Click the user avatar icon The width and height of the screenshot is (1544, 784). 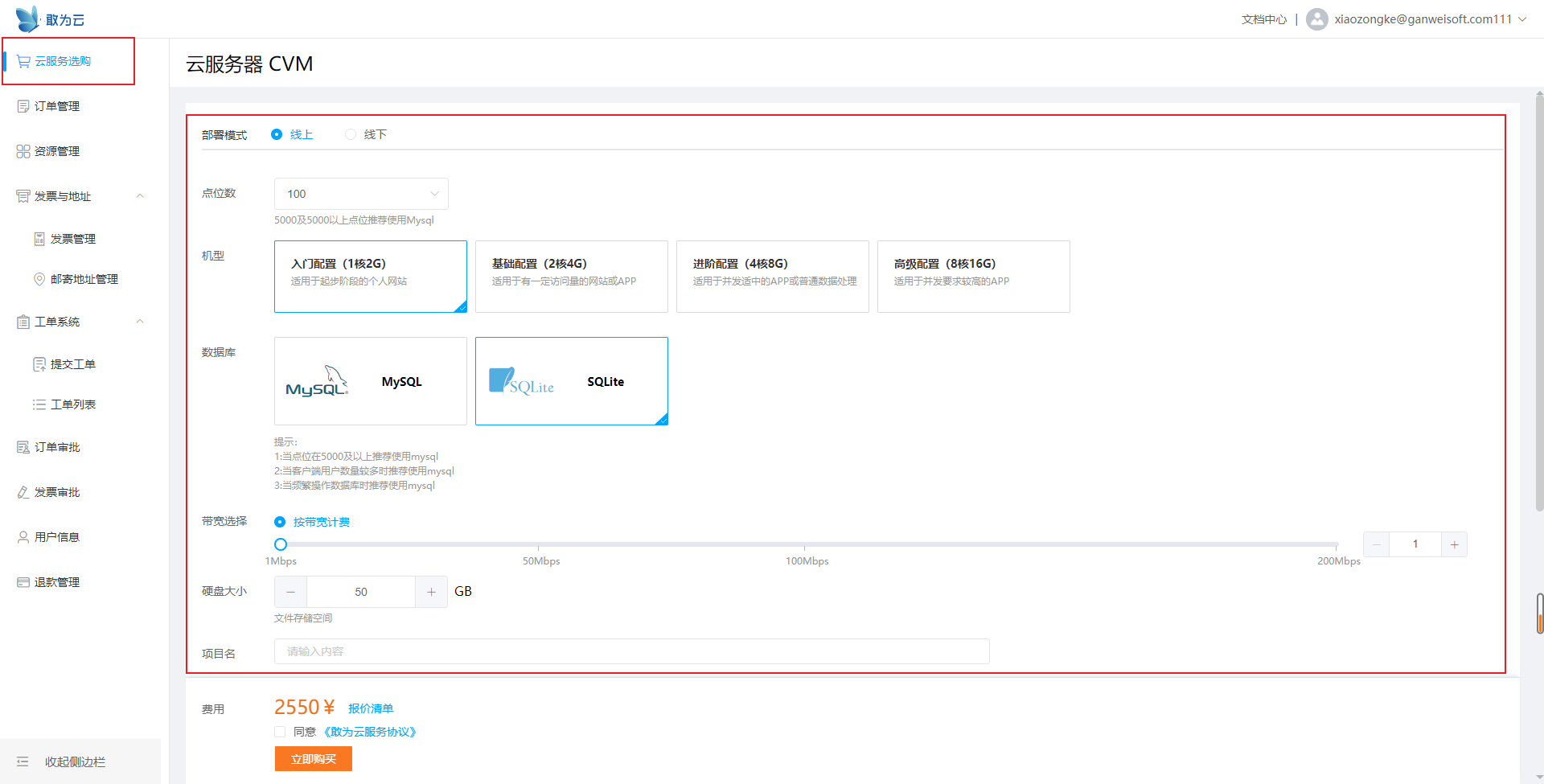1317,19
